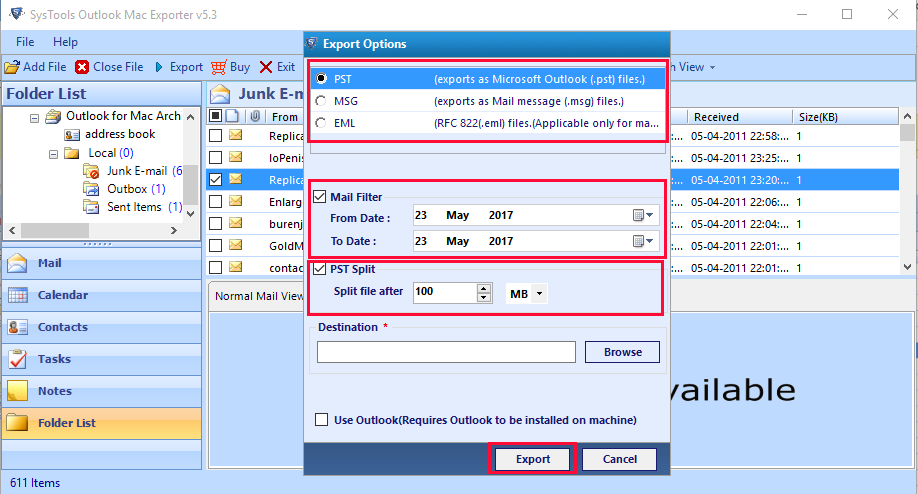
Task: Collapse the Local folder tree node
Action: (x=53, y=155)
